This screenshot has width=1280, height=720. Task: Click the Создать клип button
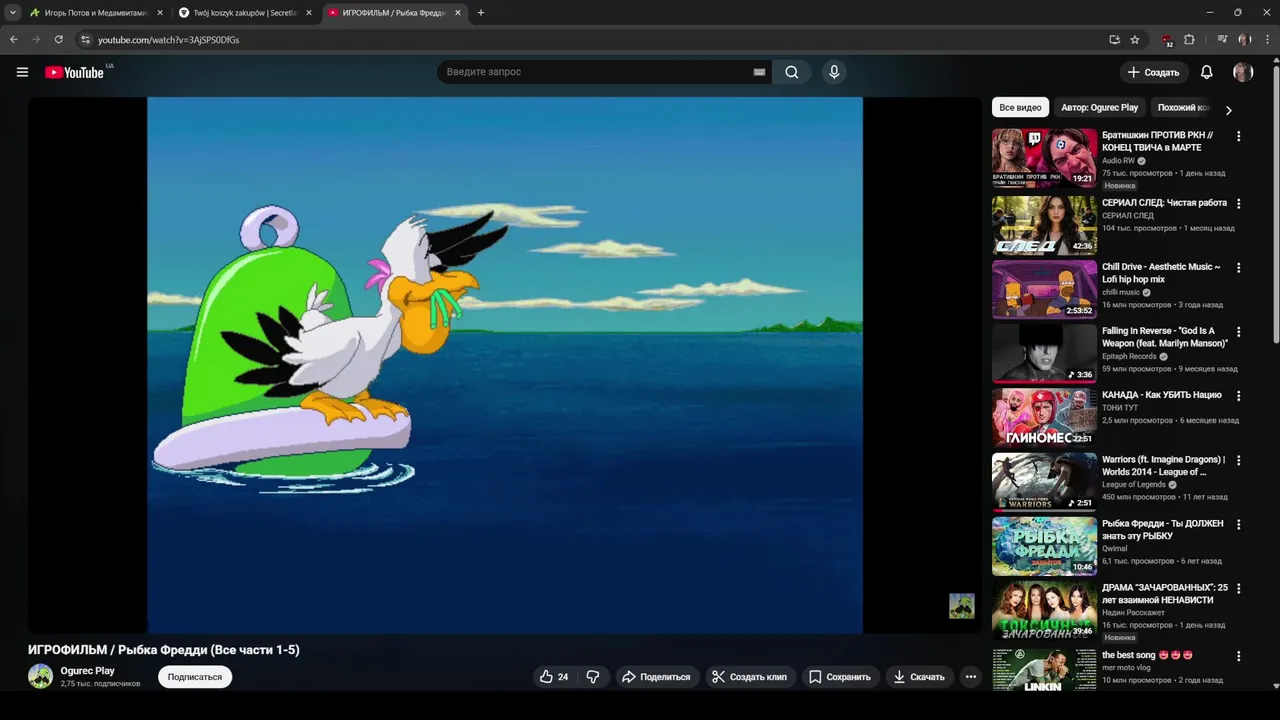point(749,677)
